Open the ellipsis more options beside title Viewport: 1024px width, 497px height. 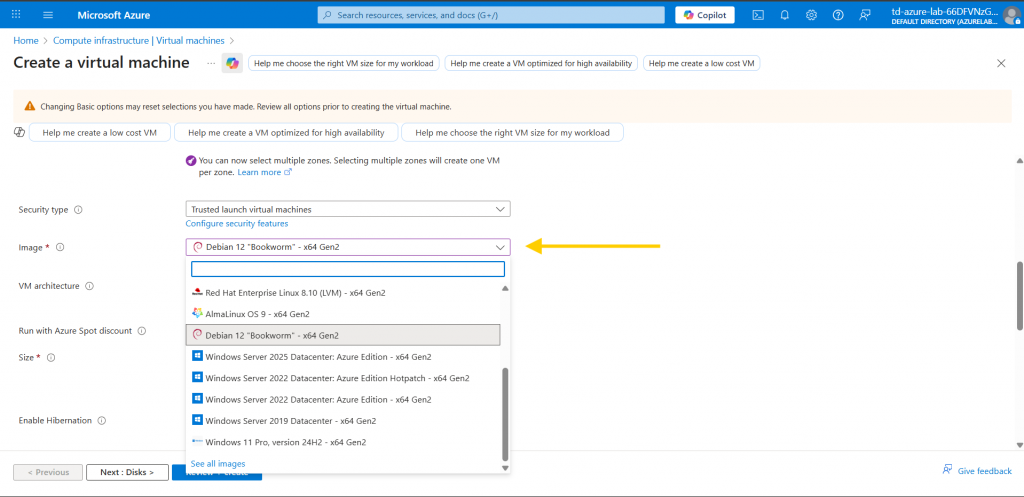tap(210, 63)
